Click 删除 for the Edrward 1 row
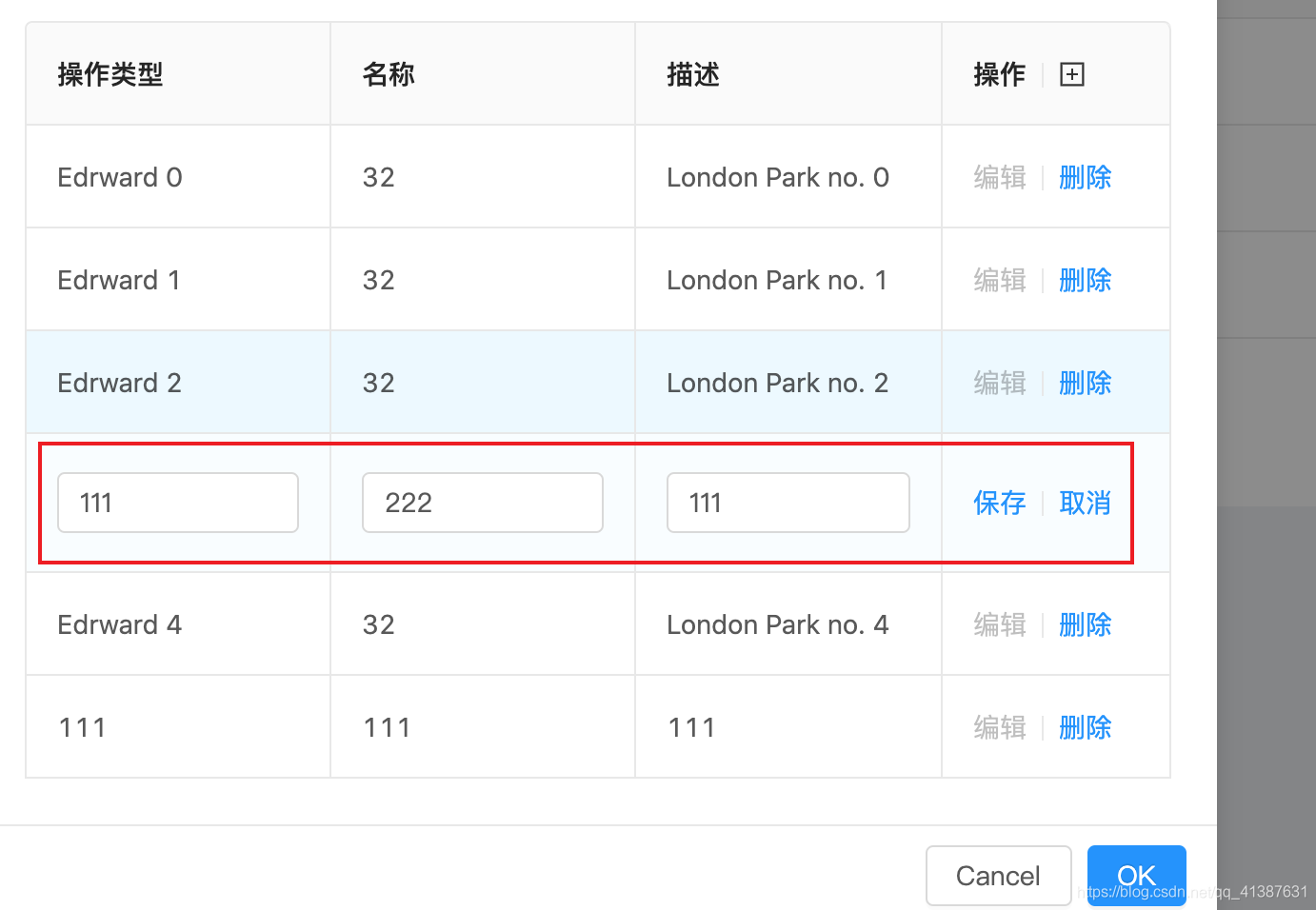Screen dimensions: 1316x910 [x=1086, y=280]
